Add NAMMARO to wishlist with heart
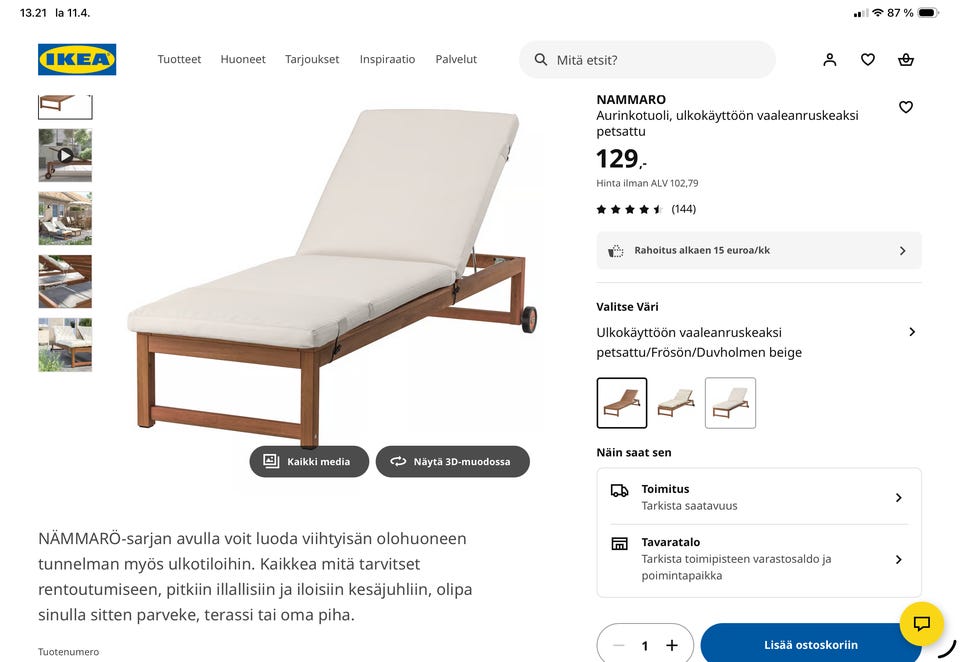Image resolution: width=960 pixels, height=662 pixels. [906, 107]
